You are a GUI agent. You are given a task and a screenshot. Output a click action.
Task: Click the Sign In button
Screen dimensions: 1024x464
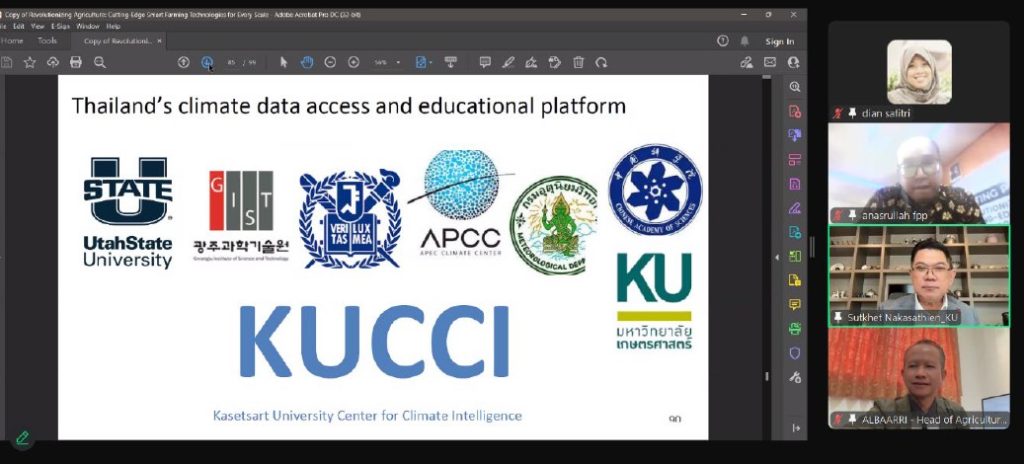[779, 41]
